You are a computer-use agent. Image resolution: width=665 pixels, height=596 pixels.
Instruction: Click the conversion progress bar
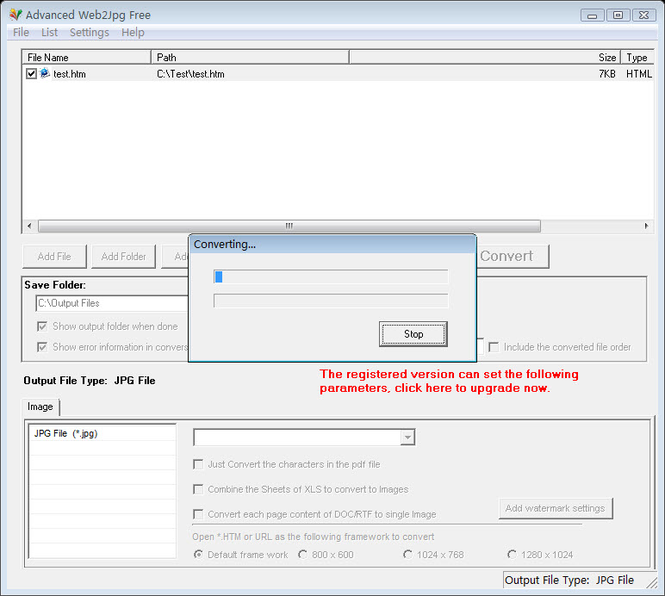[331, 277]
